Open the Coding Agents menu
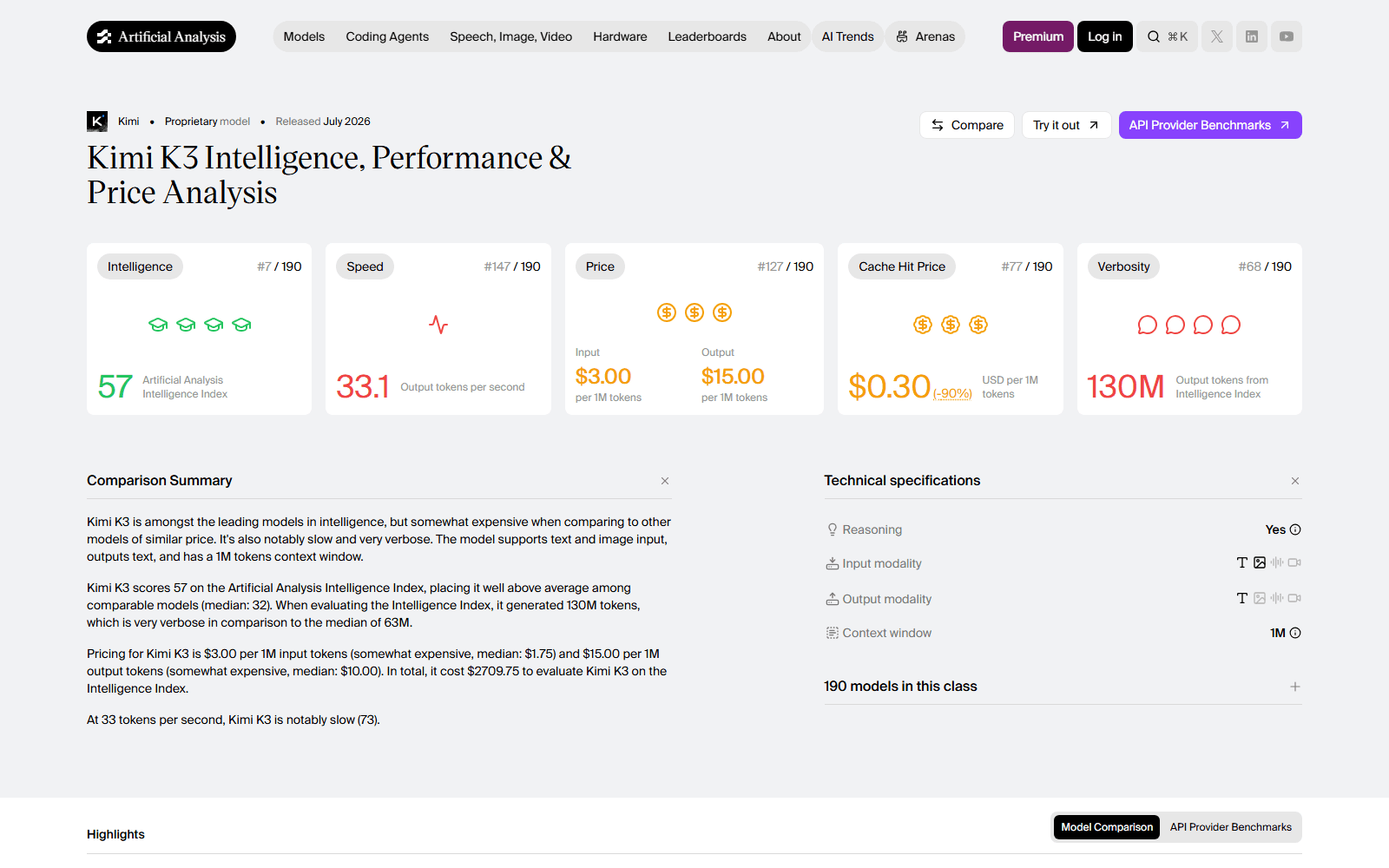The height and width of the screenshot is (868, 1389). pyautogui.click(x=387, y=36)
